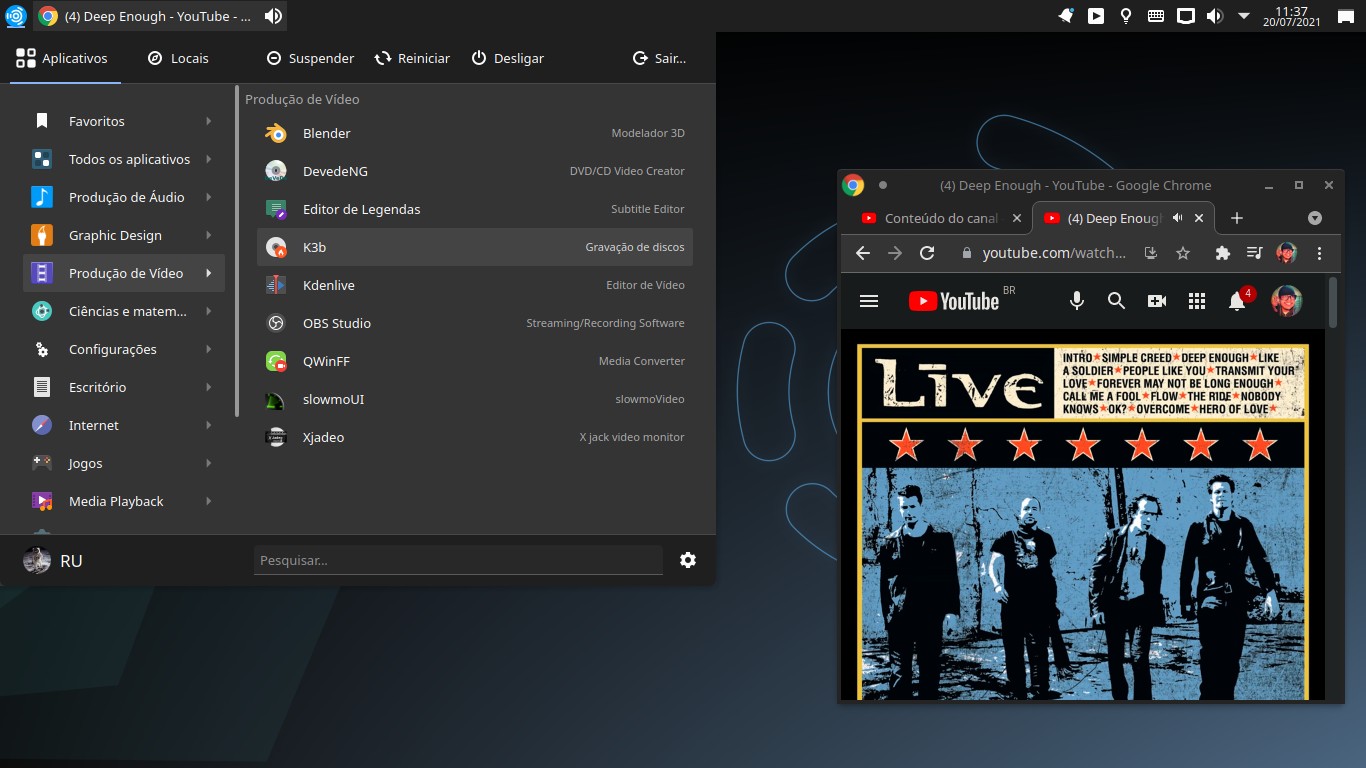Expand Favoritos category
The image size is (1366, 768).
click(124, 121)
